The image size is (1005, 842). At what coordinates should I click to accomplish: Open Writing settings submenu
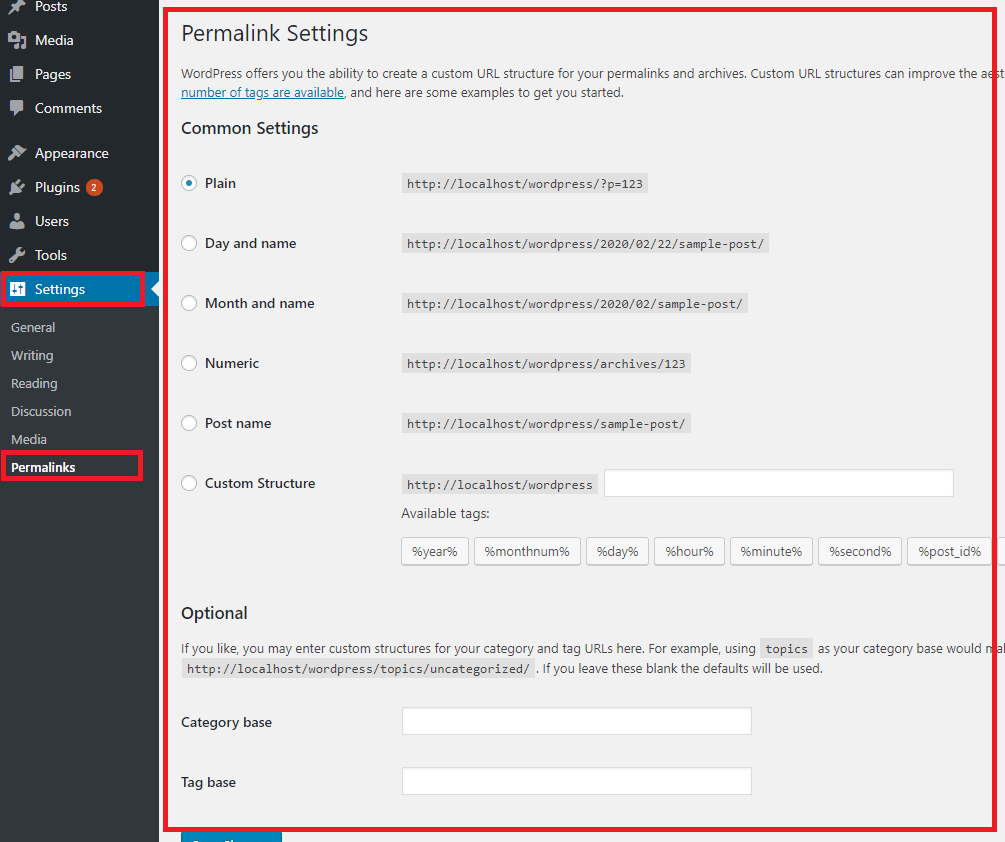[32, 356]
